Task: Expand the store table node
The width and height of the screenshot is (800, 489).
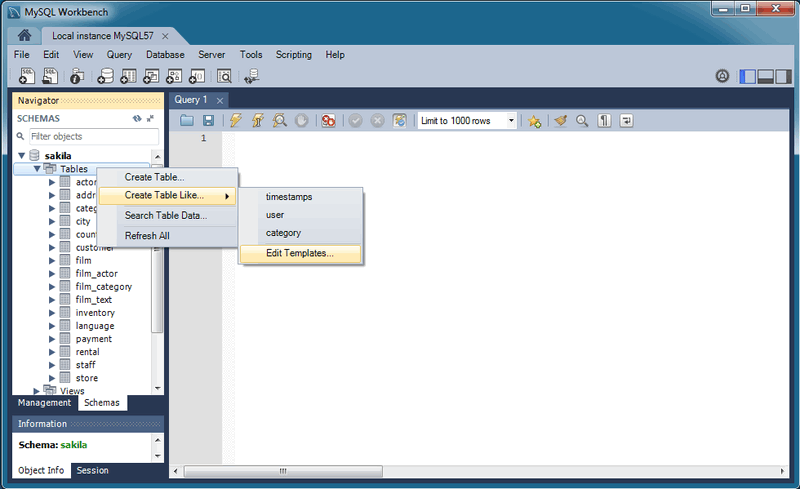Action: click(52, 378)
